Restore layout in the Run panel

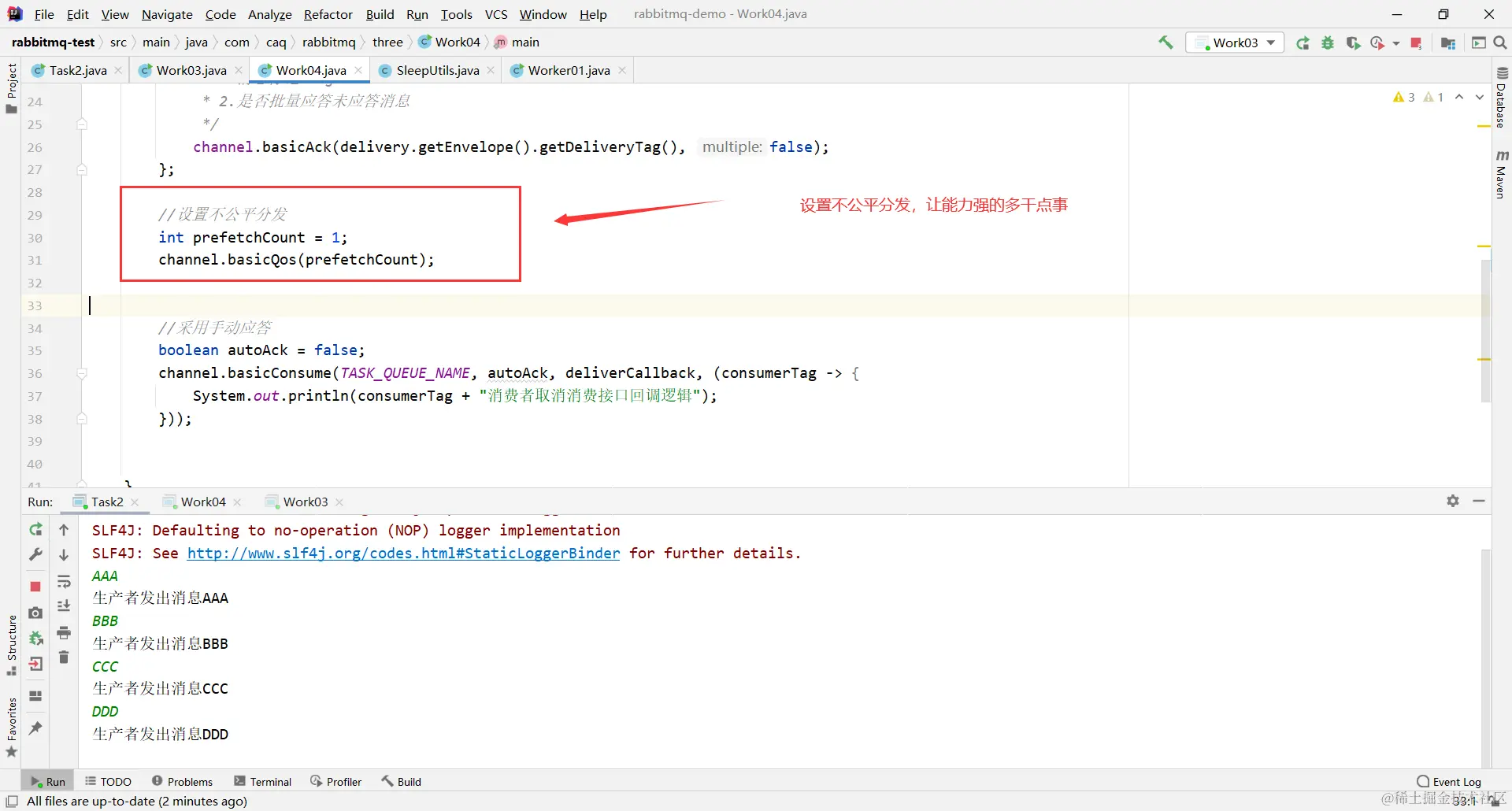[35, 696]
